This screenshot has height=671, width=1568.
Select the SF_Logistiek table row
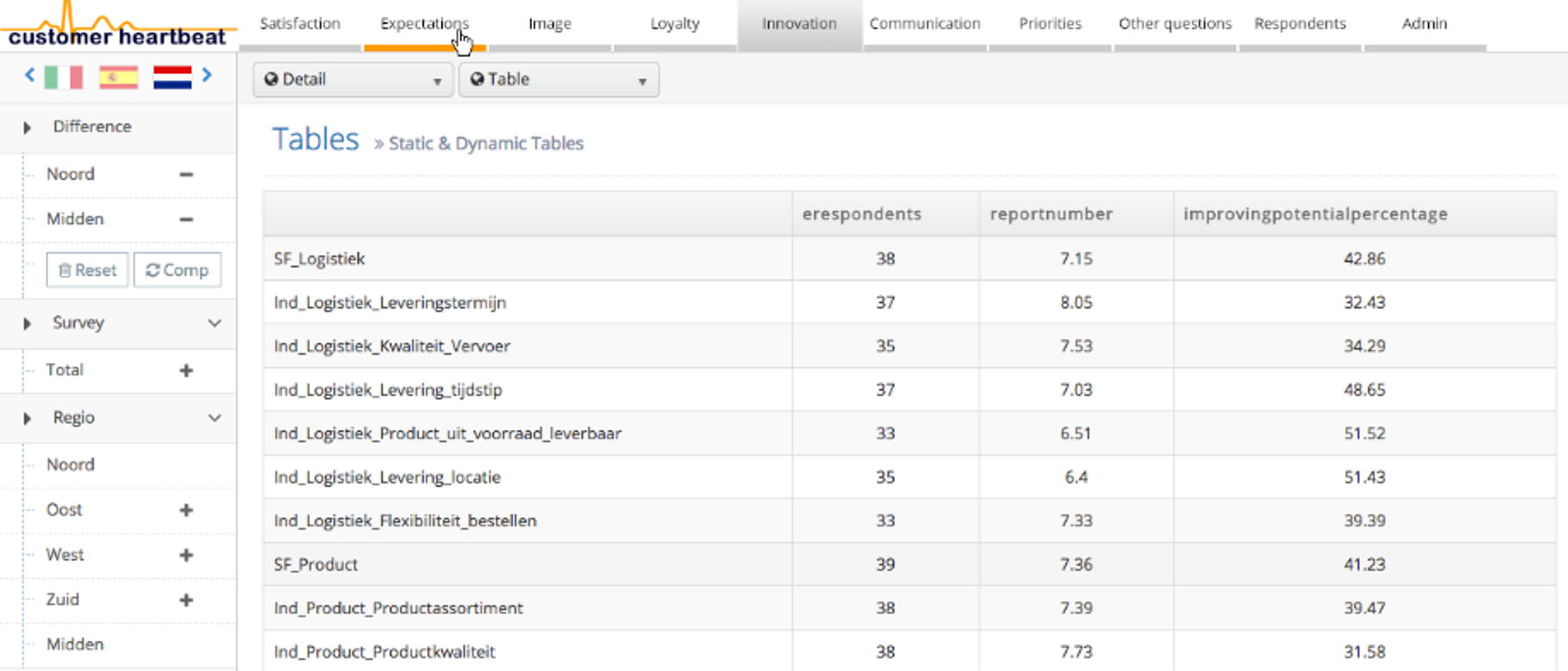click(x=527, y=258)
